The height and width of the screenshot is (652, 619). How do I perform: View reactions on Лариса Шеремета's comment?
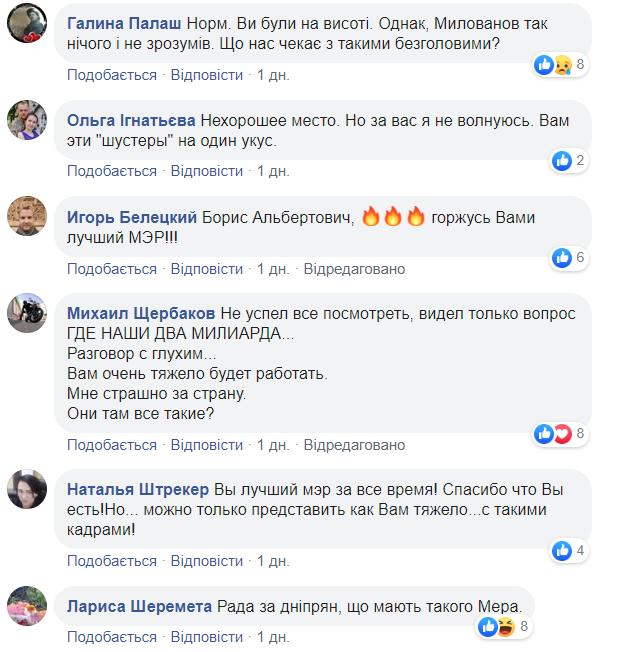502,627
